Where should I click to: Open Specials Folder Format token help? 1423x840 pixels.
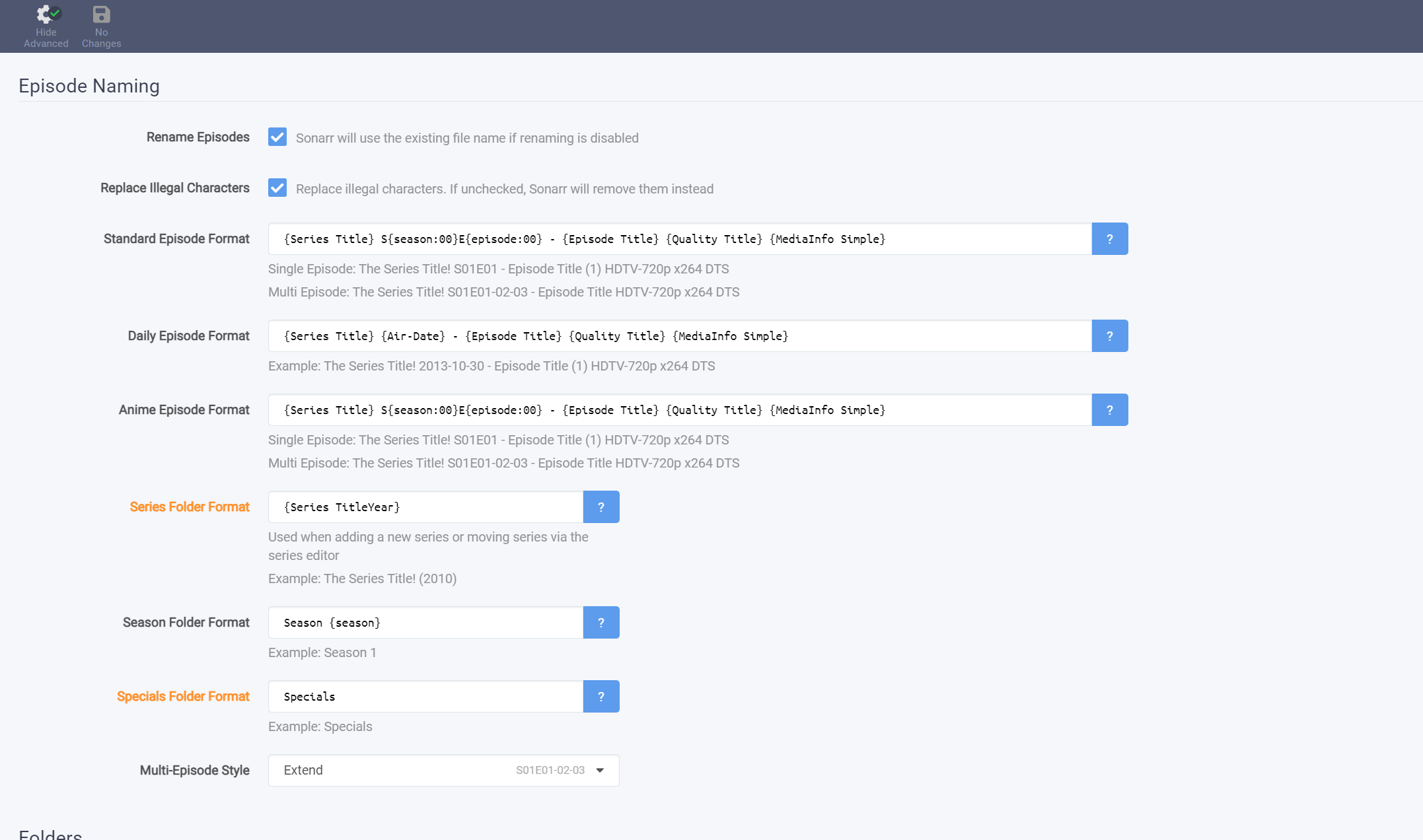point(601,696)
